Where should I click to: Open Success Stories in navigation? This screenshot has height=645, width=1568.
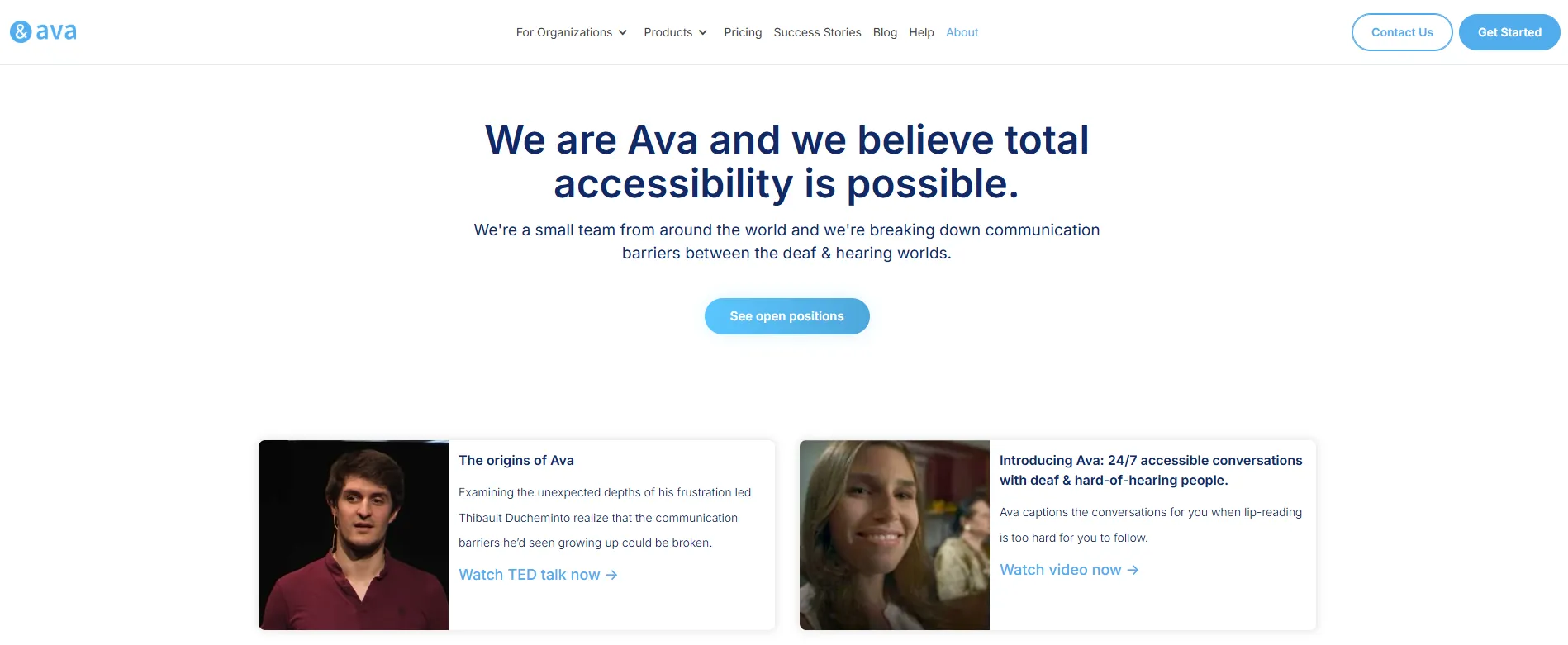(817, 32)
